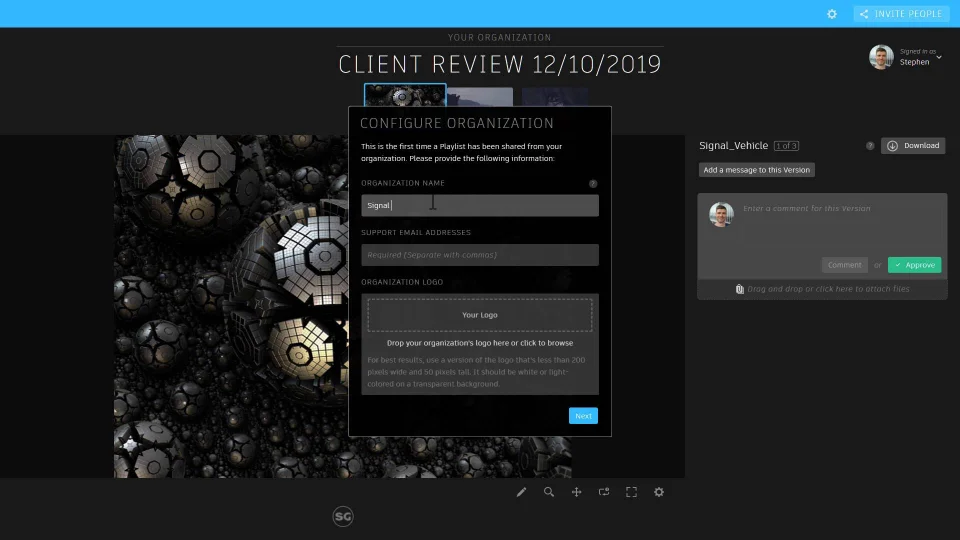Image resolution: width=960 pixels, height=540 pixels.
Task: Click the 1 of 3 version counter
Action: coord(786,146)
